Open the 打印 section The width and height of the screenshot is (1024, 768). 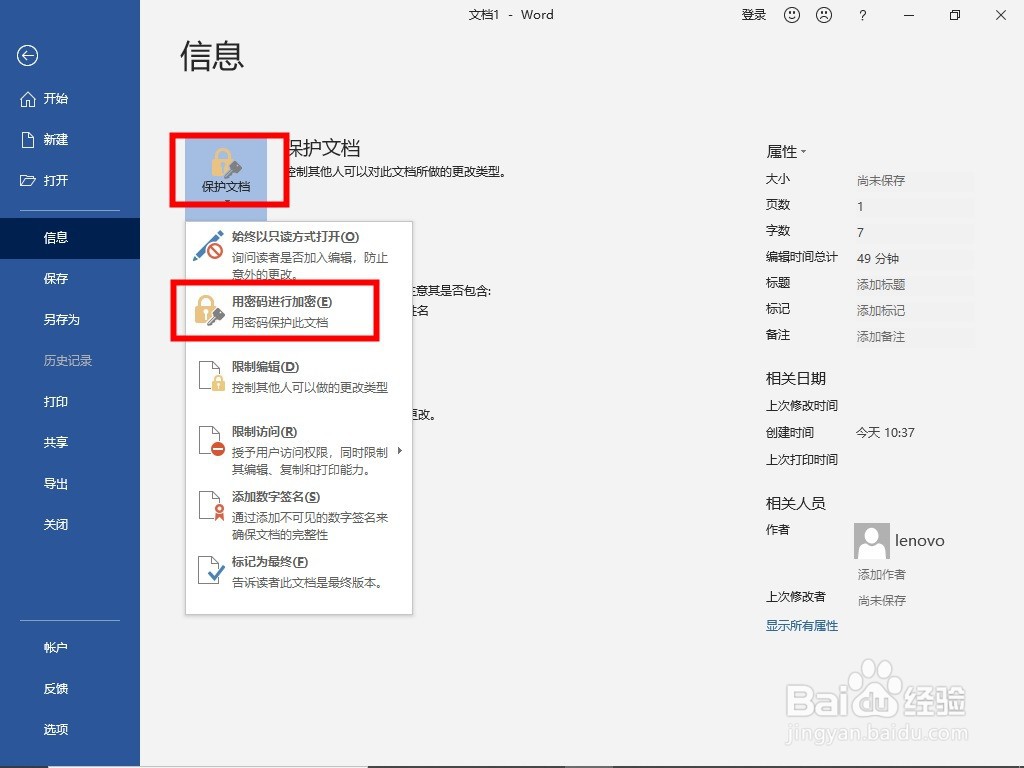(55, 401)
